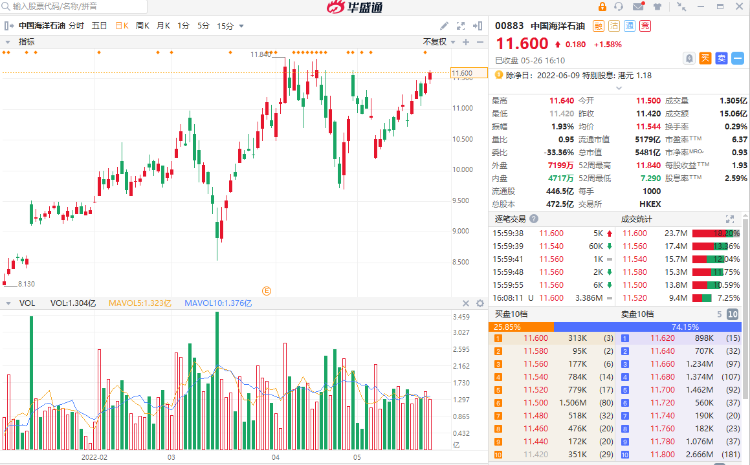Click ask price 11.800 in sell level 10
This screenshot has width=750, height=465.
point(662,454)
